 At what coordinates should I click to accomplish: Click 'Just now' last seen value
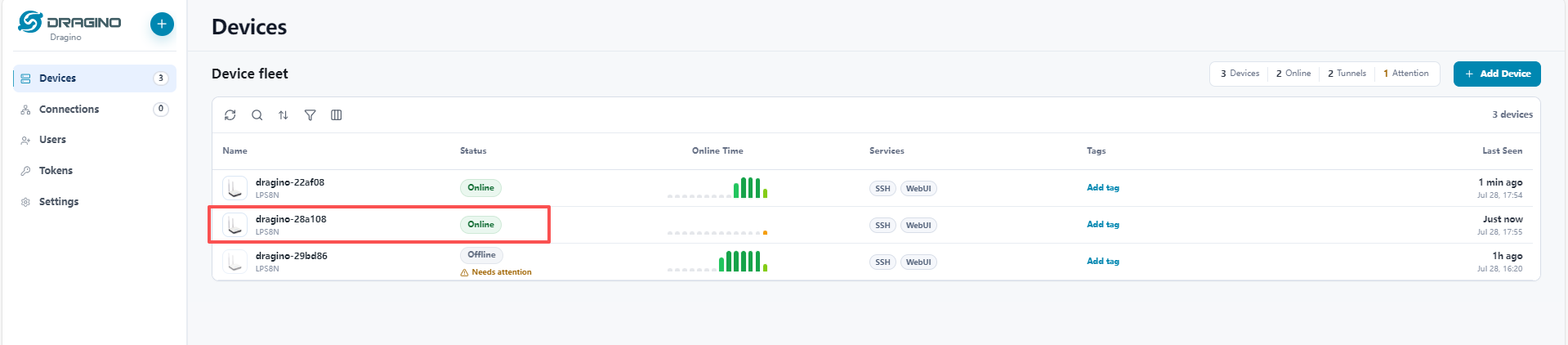1503,219
